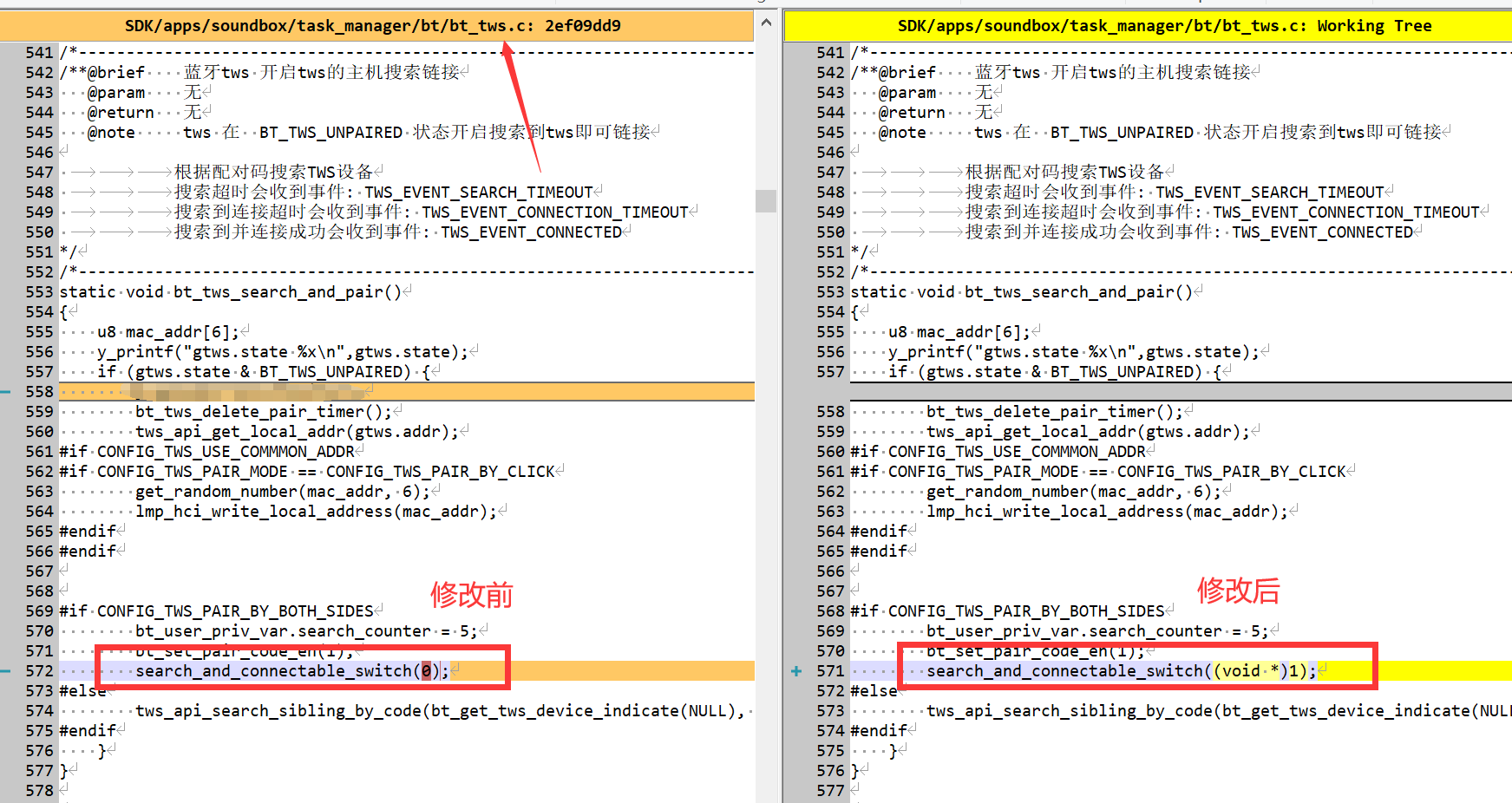
Task: Click search_and_connectable_switch(0); in the left pane
Action: click(292, 671)
